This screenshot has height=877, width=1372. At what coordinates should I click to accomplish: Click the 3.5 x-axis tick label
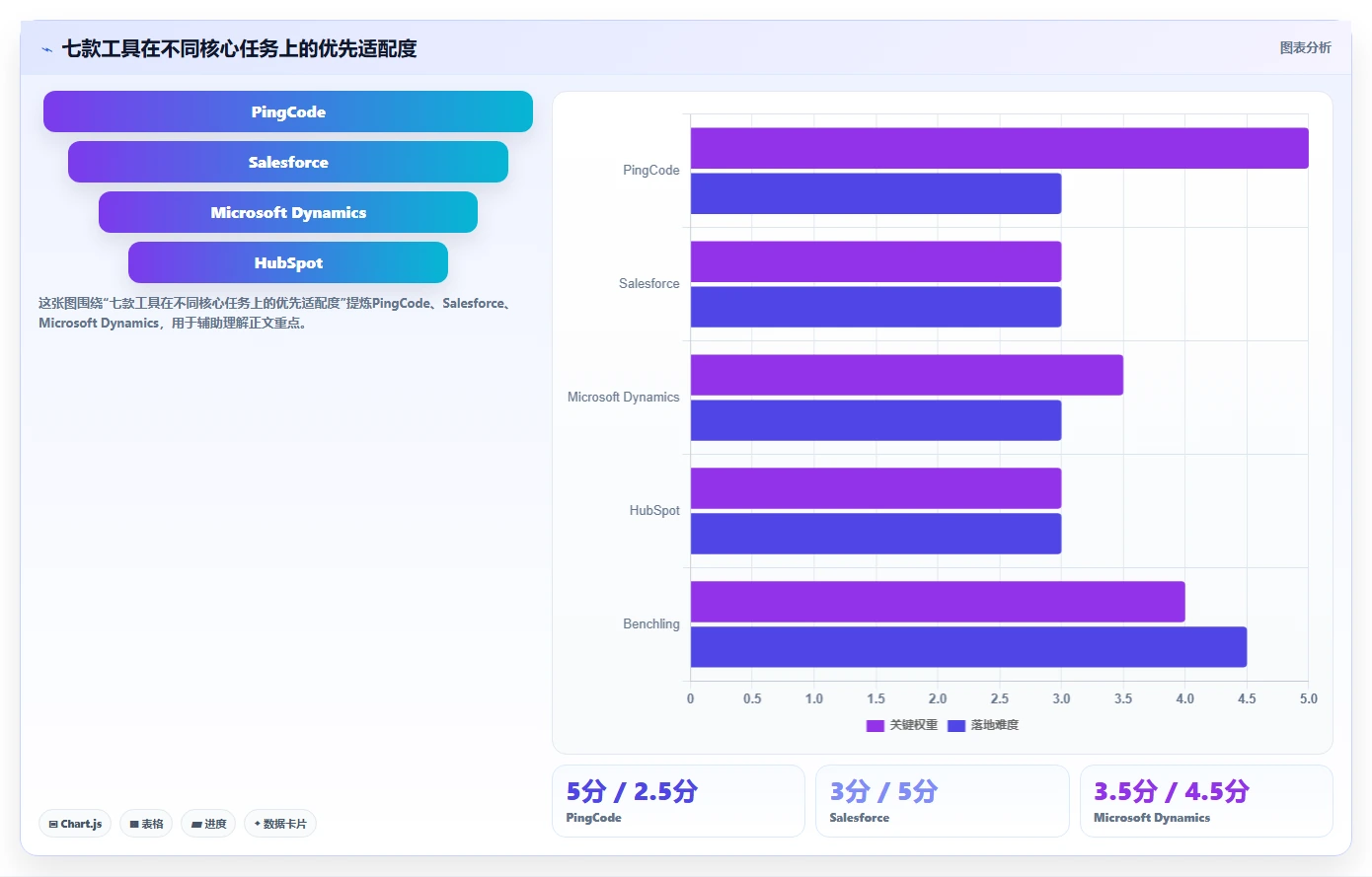(x=1123, y=698)
